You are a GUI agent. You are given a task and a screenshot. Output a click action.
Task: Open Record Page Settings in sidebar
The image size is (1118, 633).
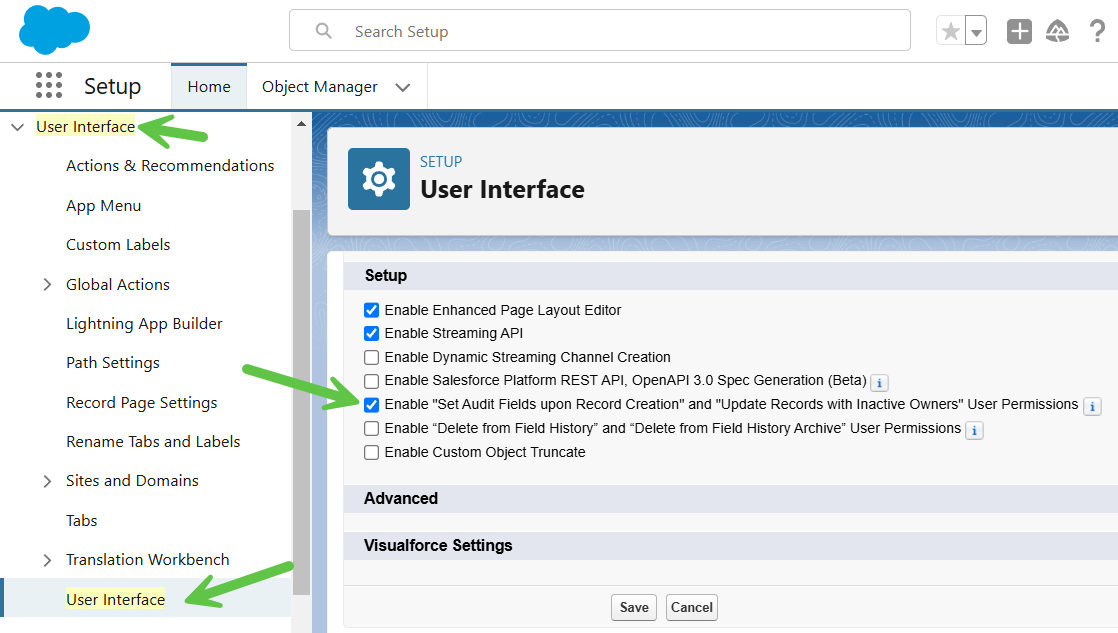[x=141, y=403]
